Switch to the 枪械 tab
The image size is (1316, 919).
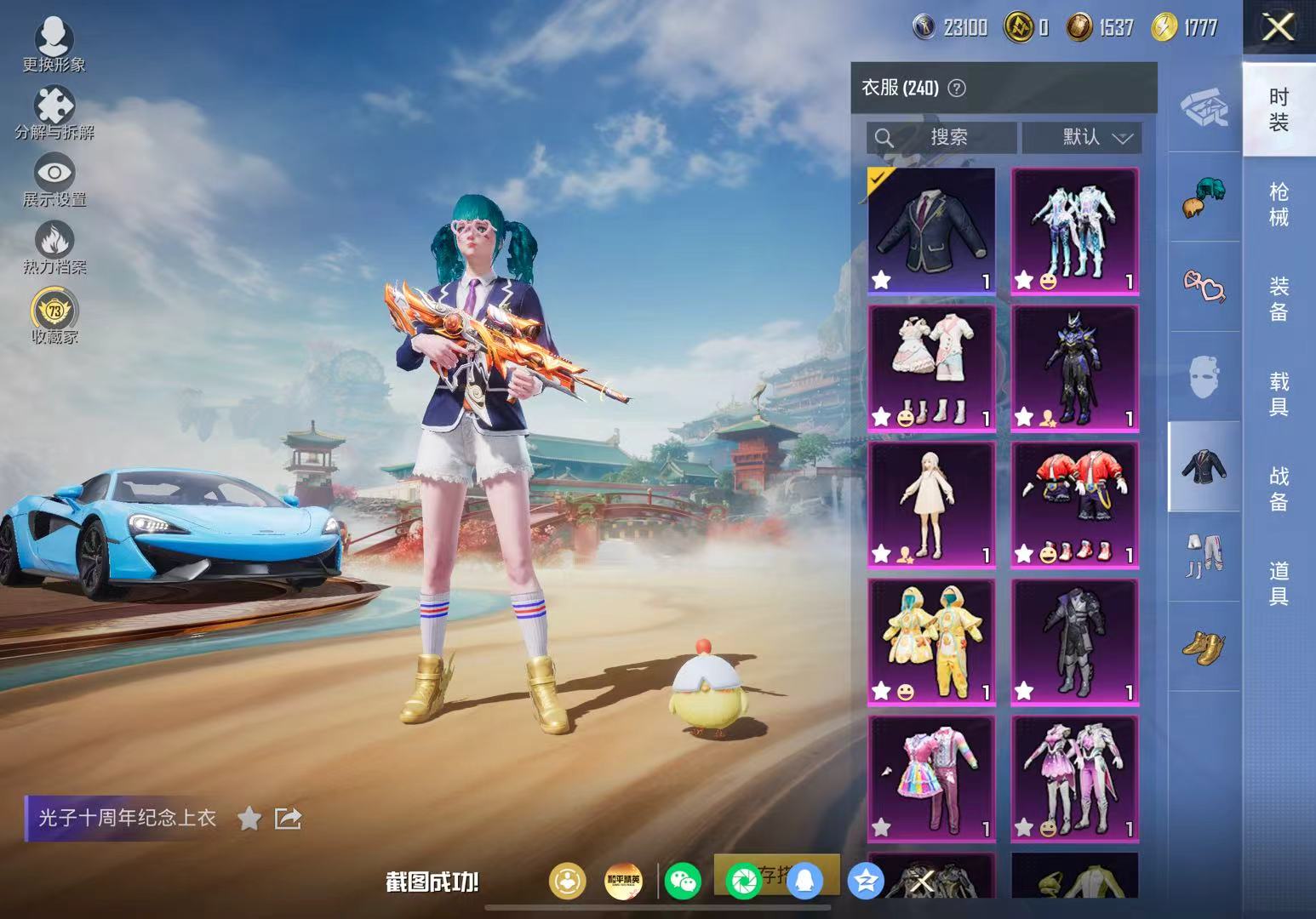[1279, 204]
